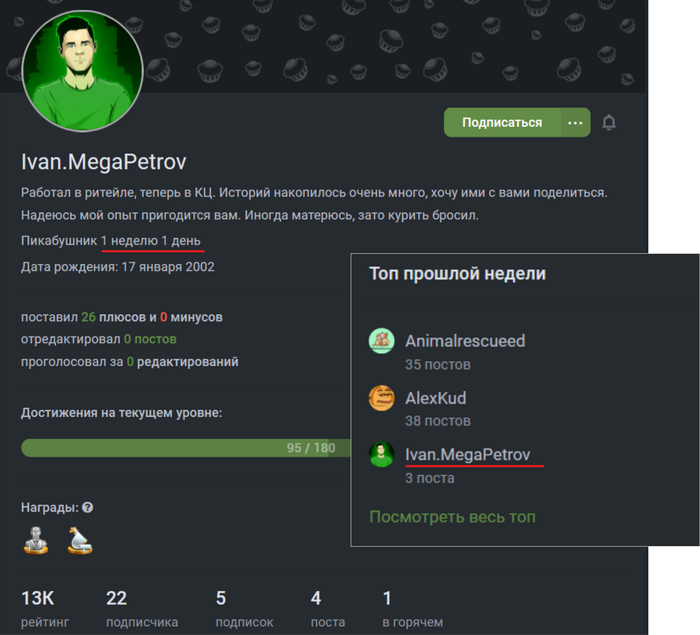Open the 1 в горячем counter

coord(412,609)
